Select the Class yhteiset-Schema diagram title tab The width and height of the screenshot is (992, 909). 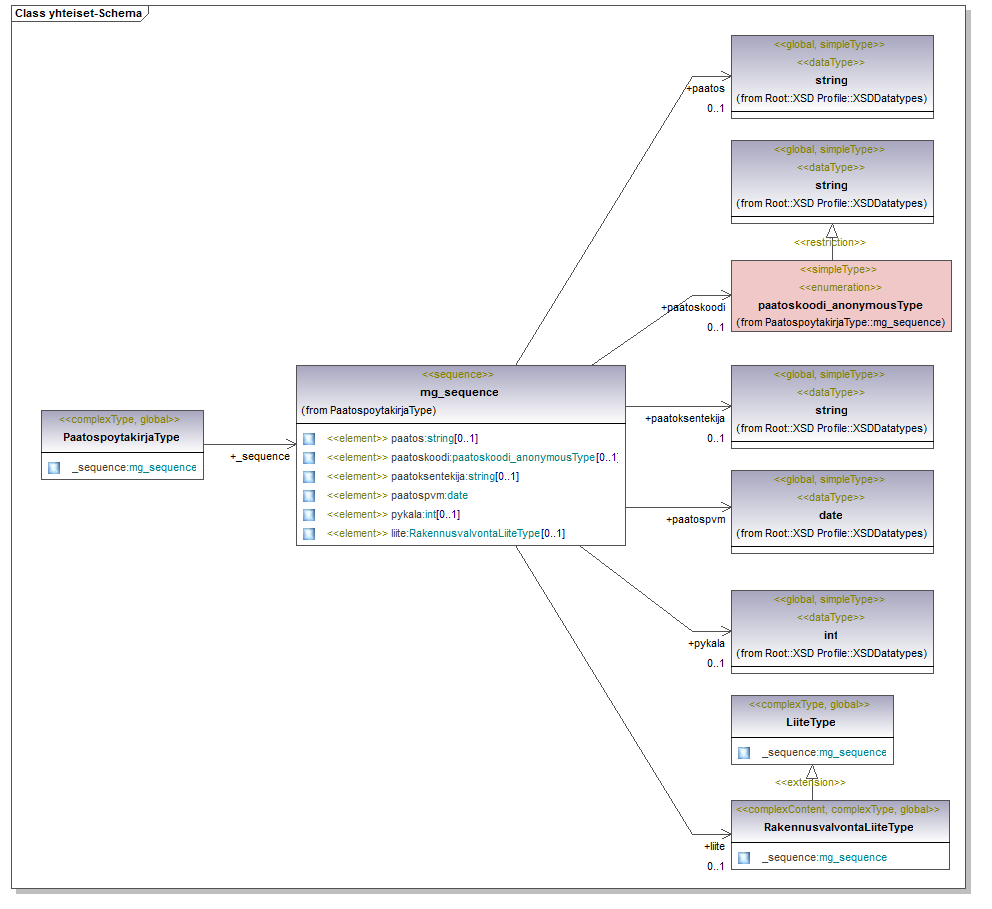[x=78, y=14]
